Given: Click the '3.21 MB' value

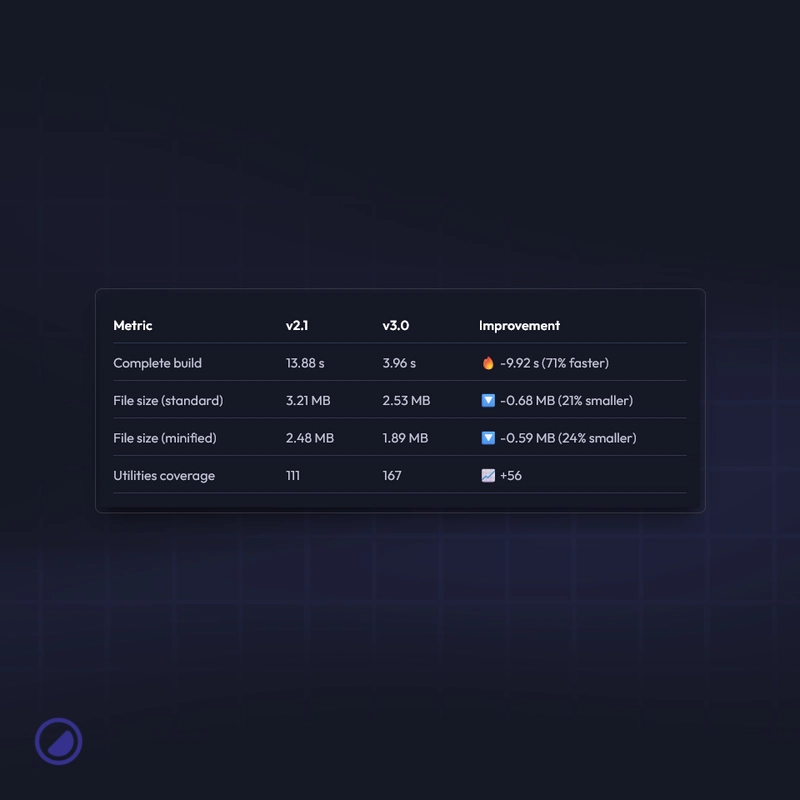Looking at the screenshot, I should click(x=308, y=401).
